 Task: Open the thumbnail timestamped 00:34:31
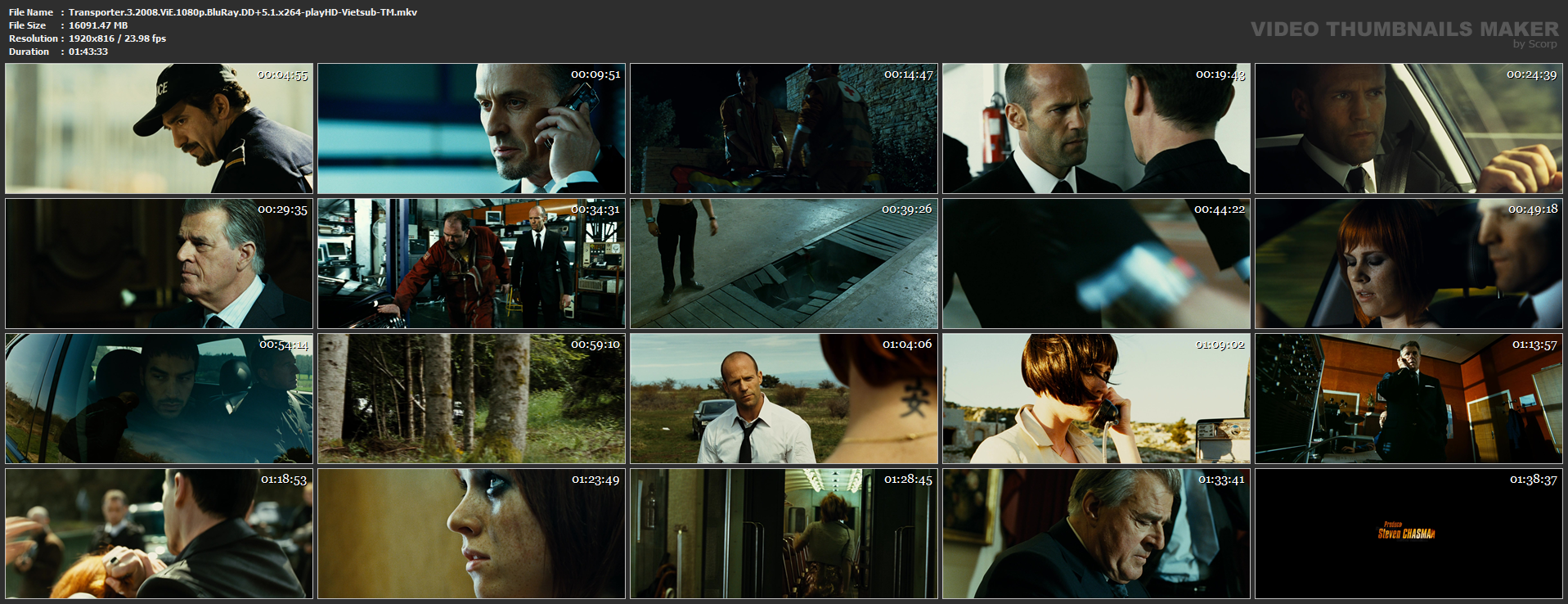pos(471,264)
